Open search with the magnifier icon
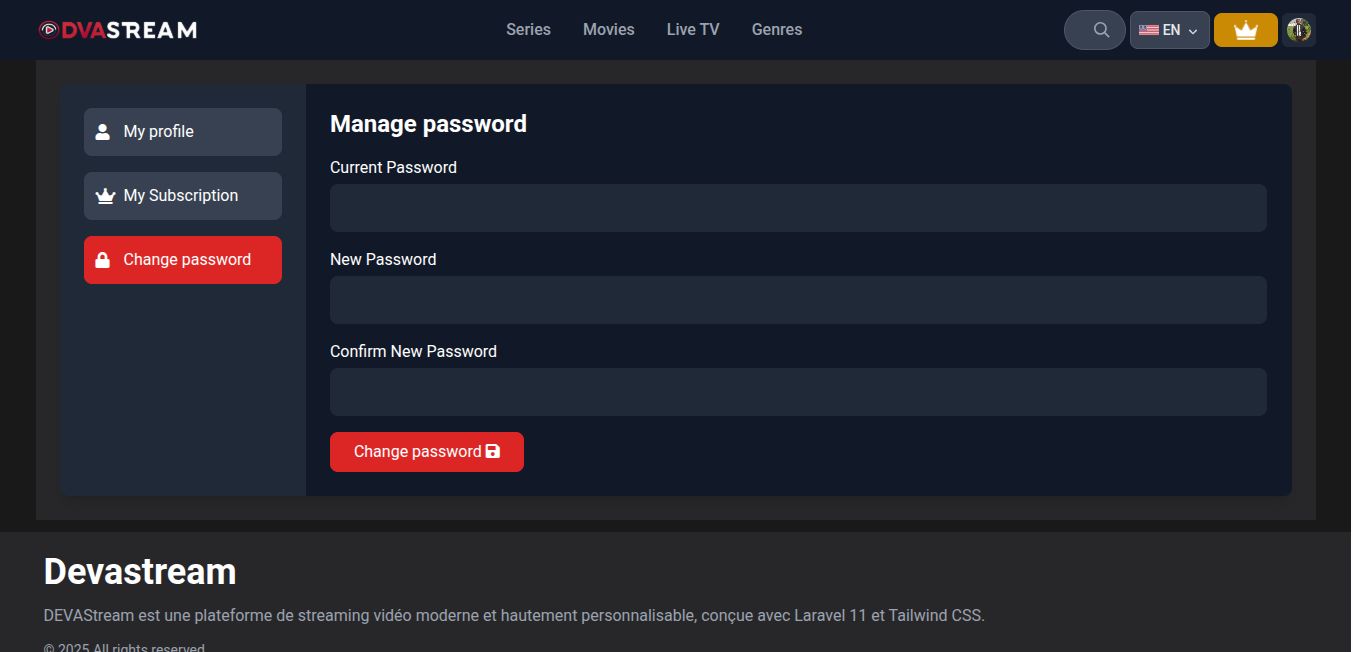 1101,30
